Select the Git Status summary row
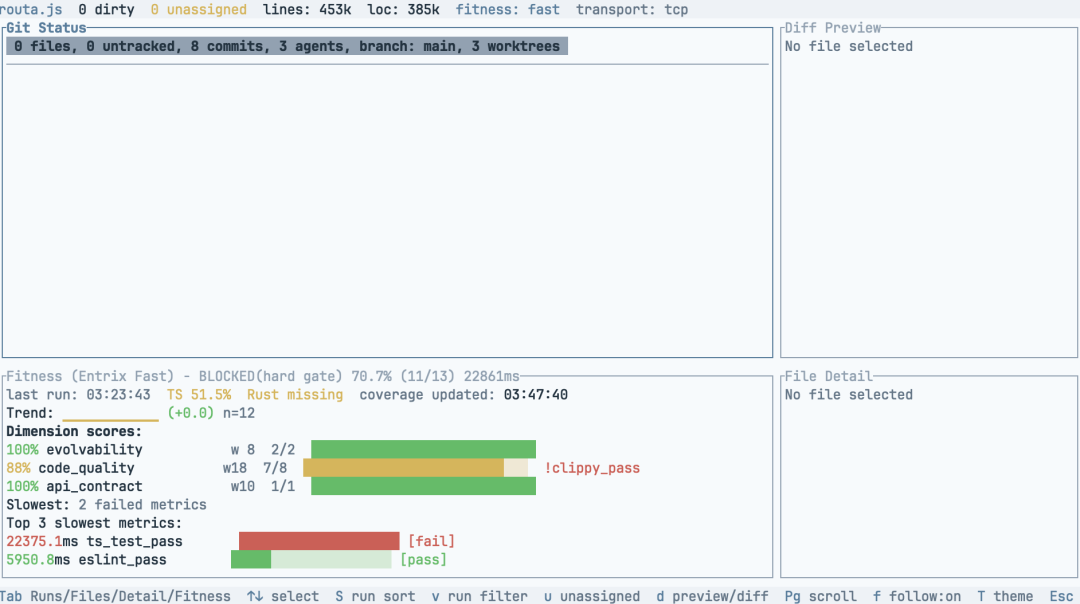The image size is (1080, 604). [x=287, y=46]
